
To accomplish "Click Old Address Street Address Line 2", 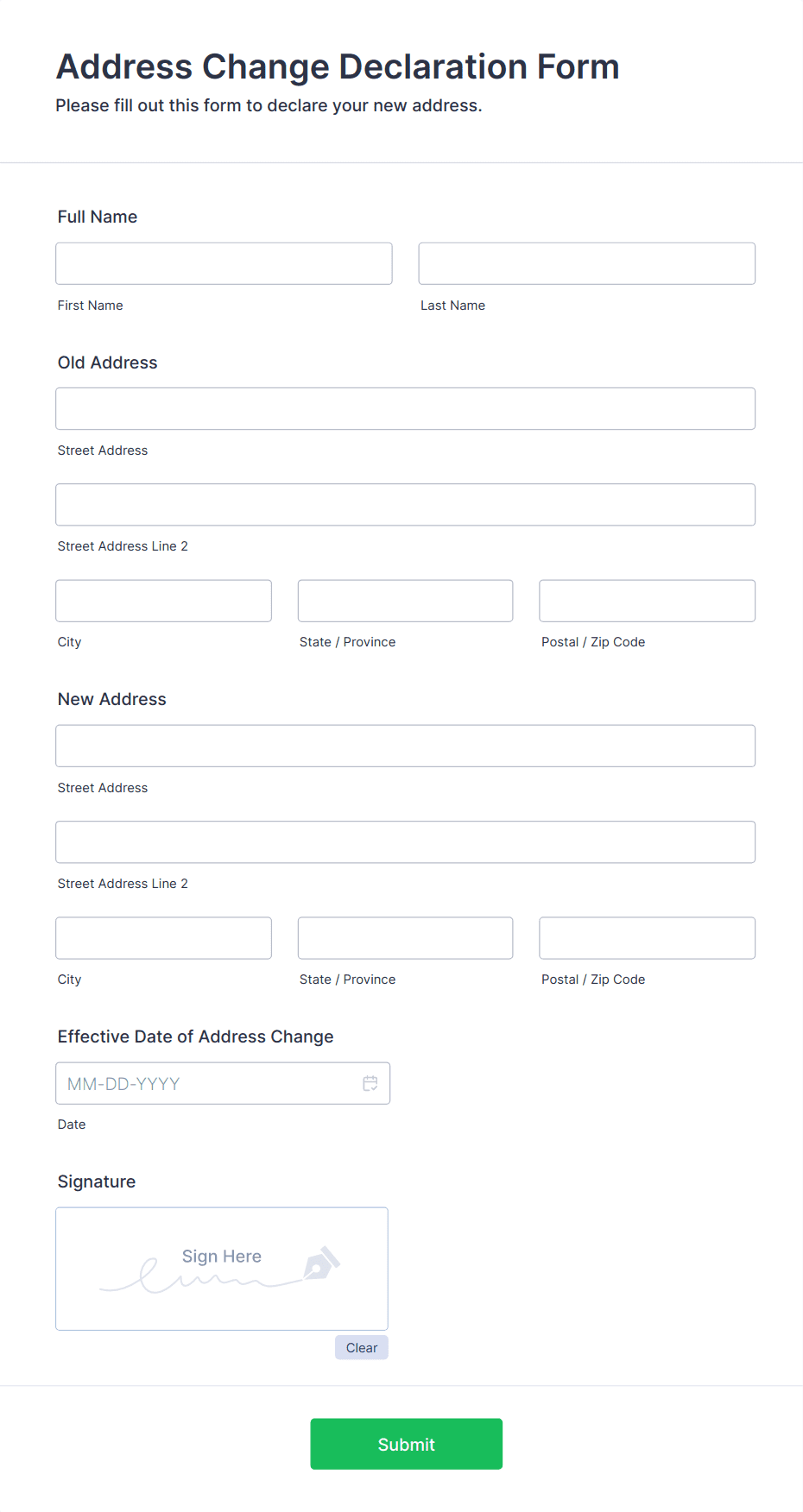I will [x=405, y=504].
